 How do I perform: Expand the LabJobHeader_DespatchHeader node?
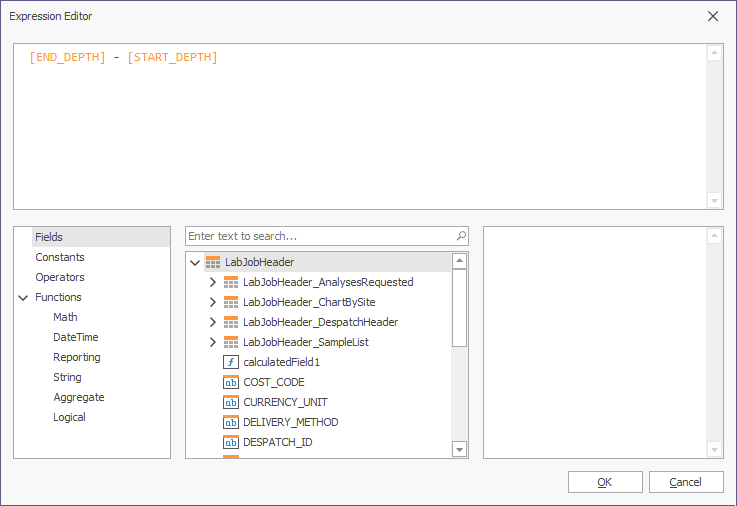point(212,322)
